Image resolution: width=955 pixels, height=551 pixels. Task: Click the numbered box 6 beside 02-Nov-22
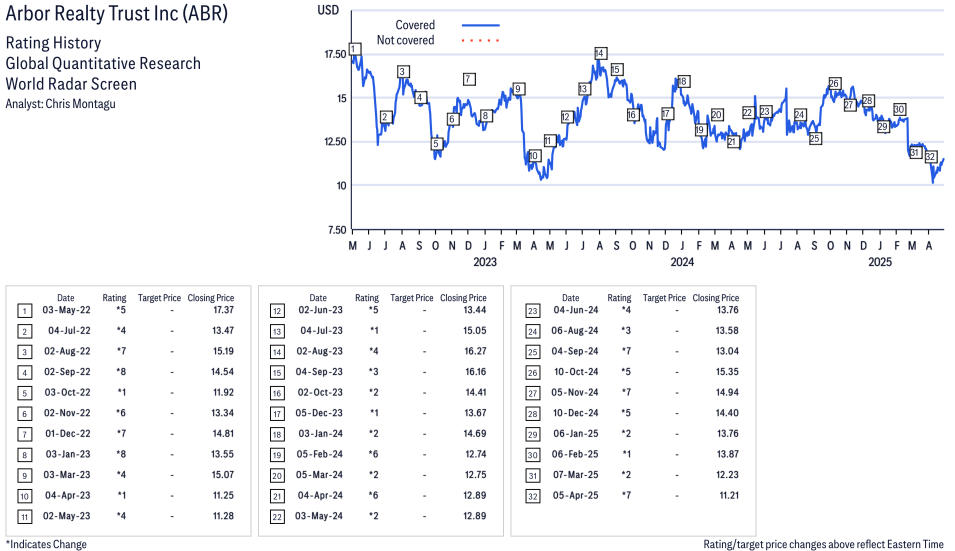(24, 414)
